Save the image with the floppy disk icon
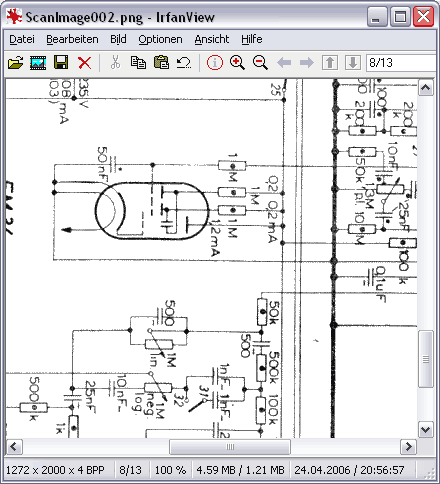 point(61,62)
